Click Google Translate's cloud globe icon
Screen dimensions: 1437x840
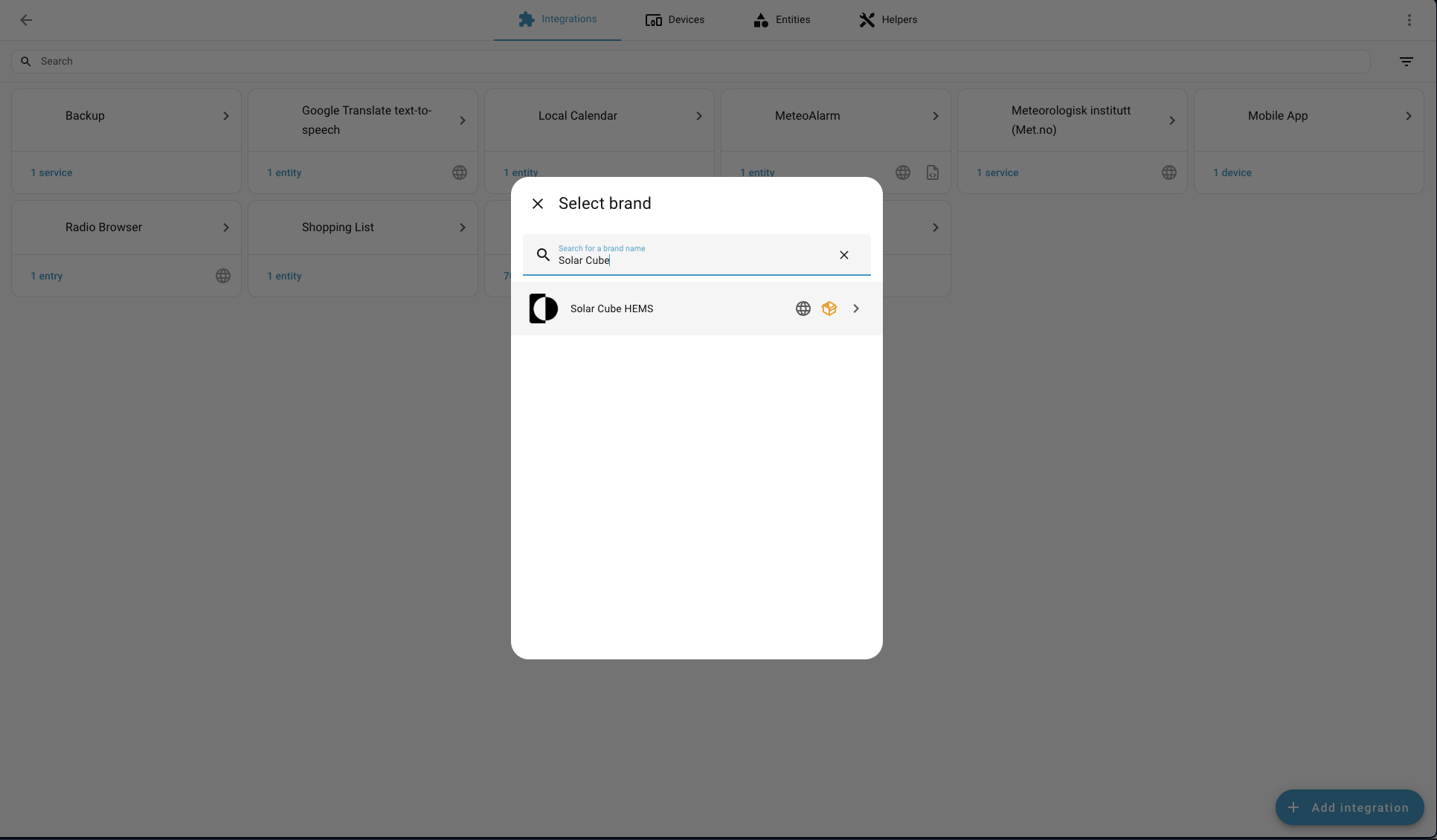[460, 172]
